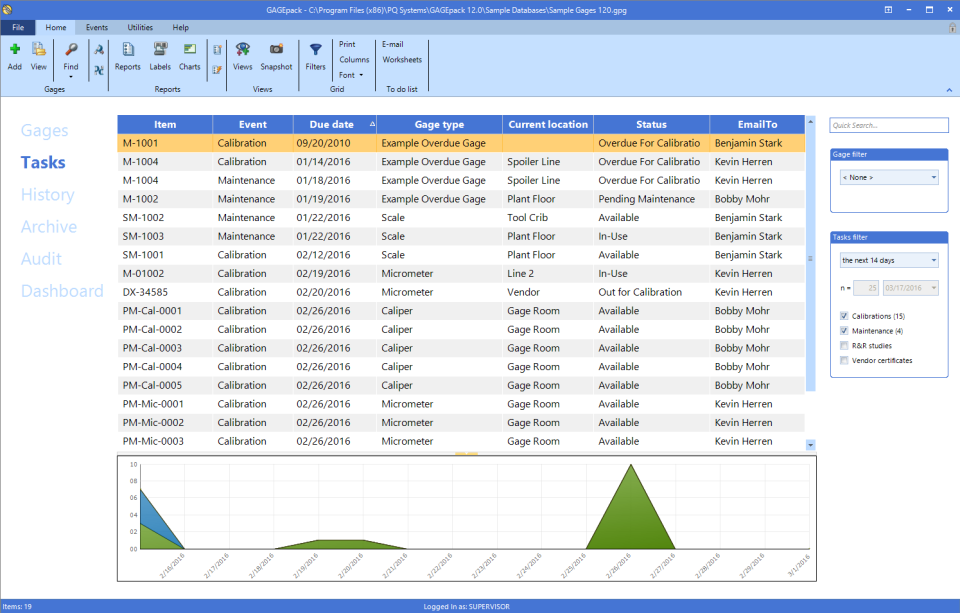This screenshot has width=960, height=613.
Task: Open the Filters funnel icon
Action: [315, 50]
